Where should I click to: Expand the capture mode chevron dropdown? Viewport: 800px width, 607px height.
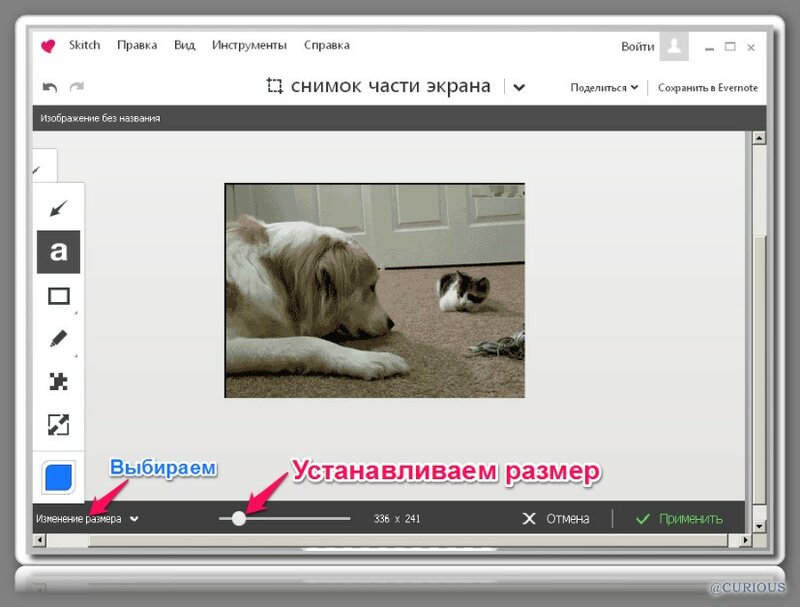pos(518,87)
